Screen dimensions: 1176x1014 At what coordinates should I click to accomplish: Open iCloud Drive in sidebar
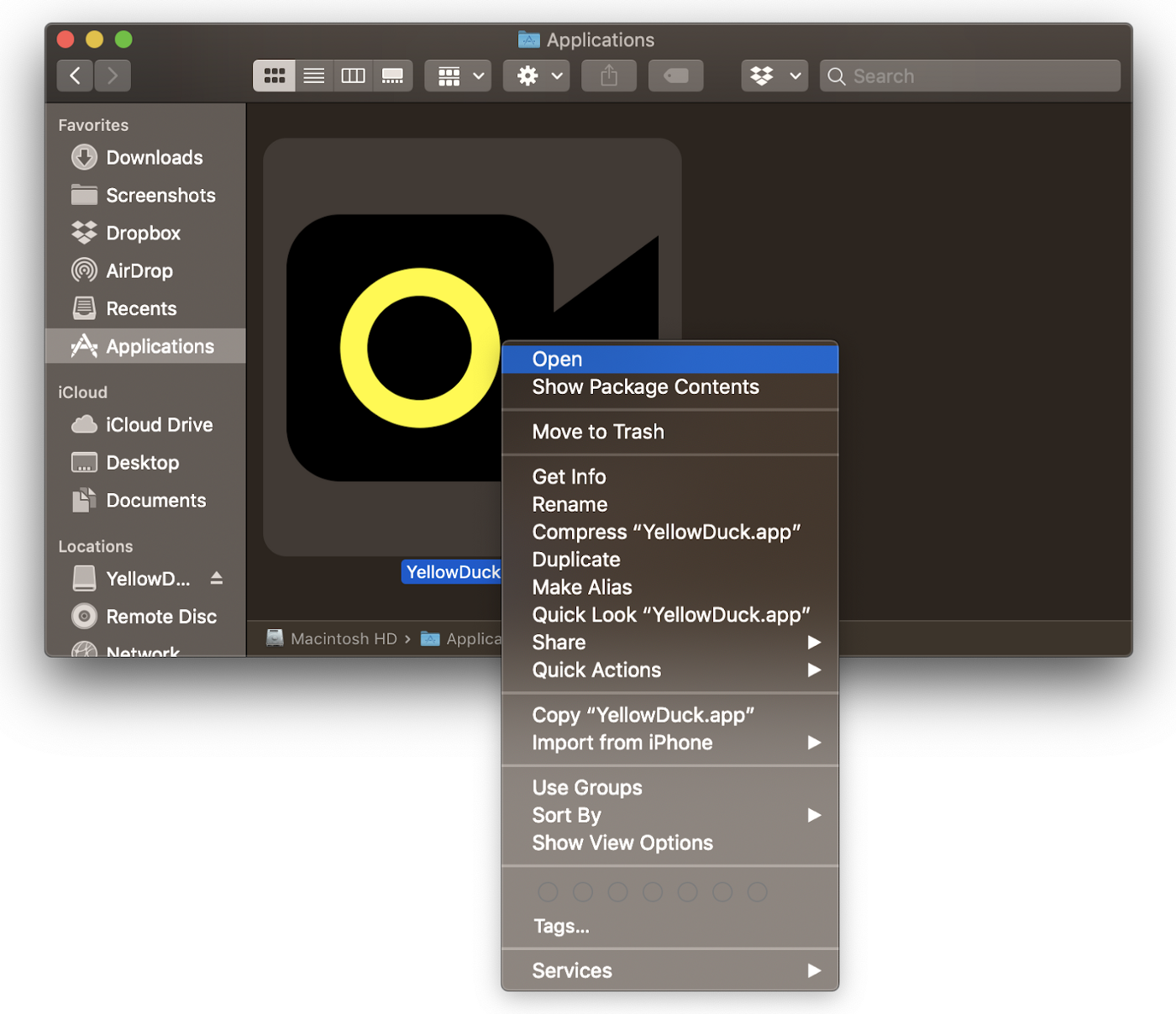tap(145, 425)
